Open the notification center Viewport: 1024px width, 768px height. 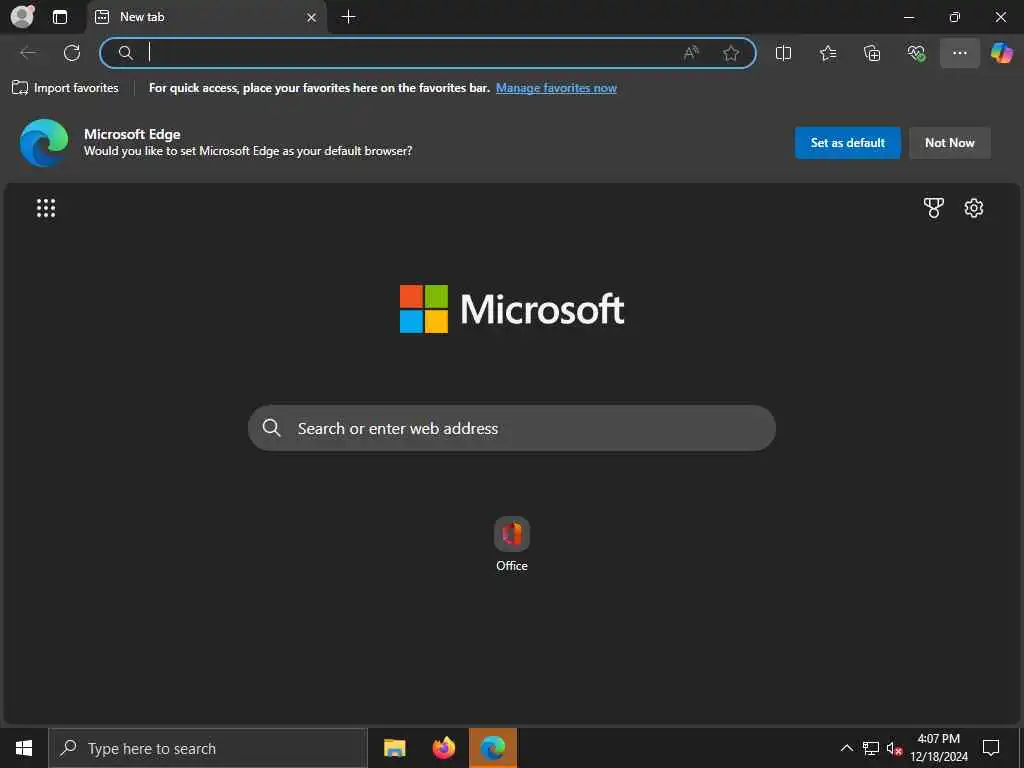pyautogui.click(x=991, y=748)
